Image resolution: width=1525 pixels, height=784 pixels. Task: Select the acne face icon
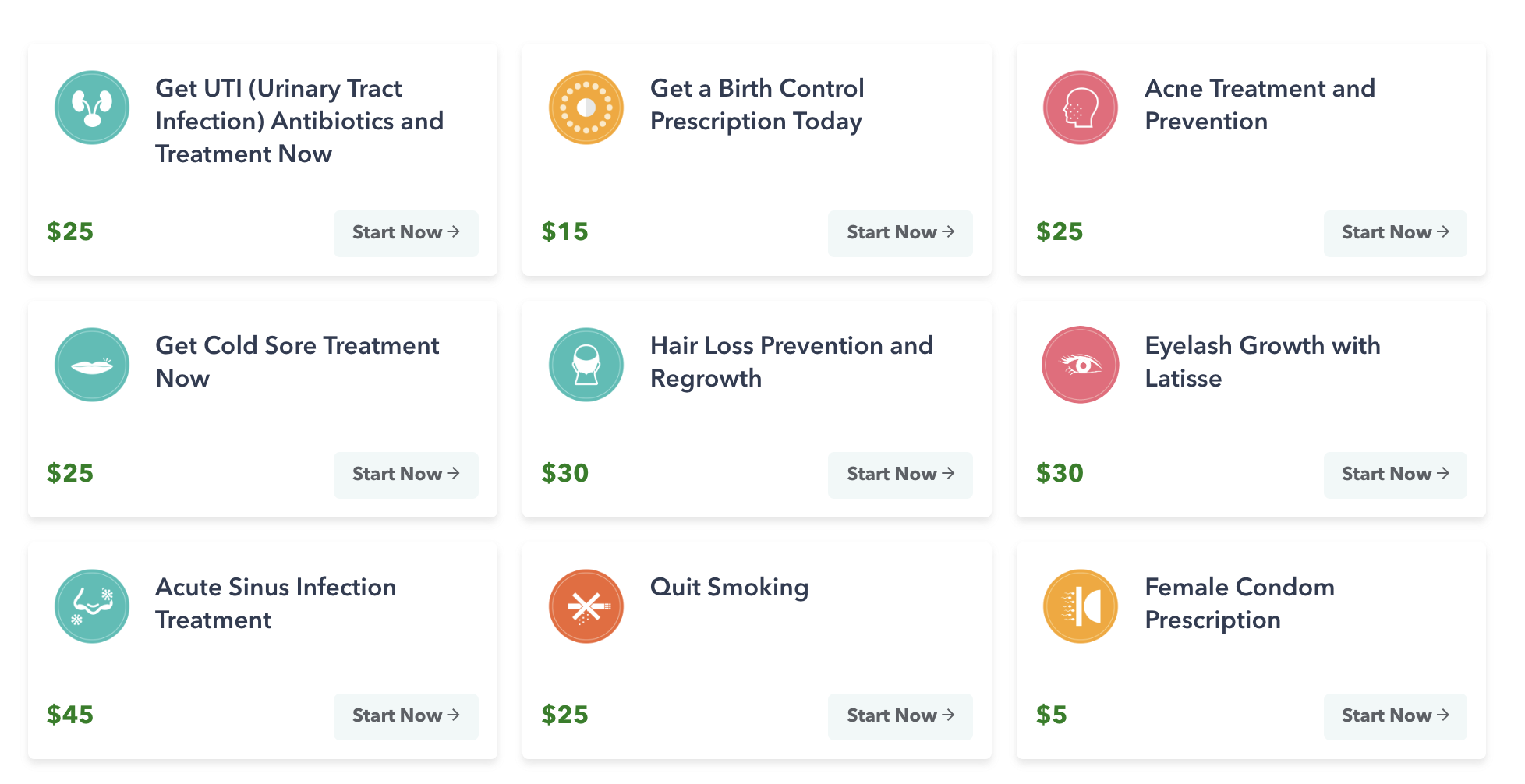point(1081,108)
